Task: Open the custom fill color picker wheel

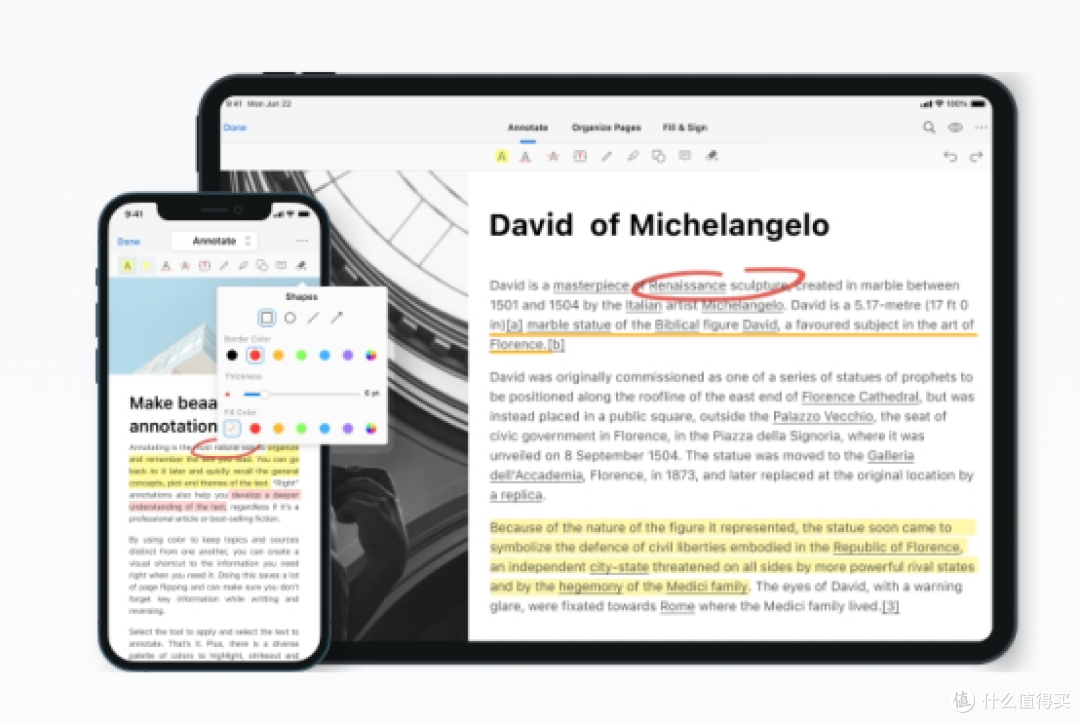Action: click(x=371, y=428)
